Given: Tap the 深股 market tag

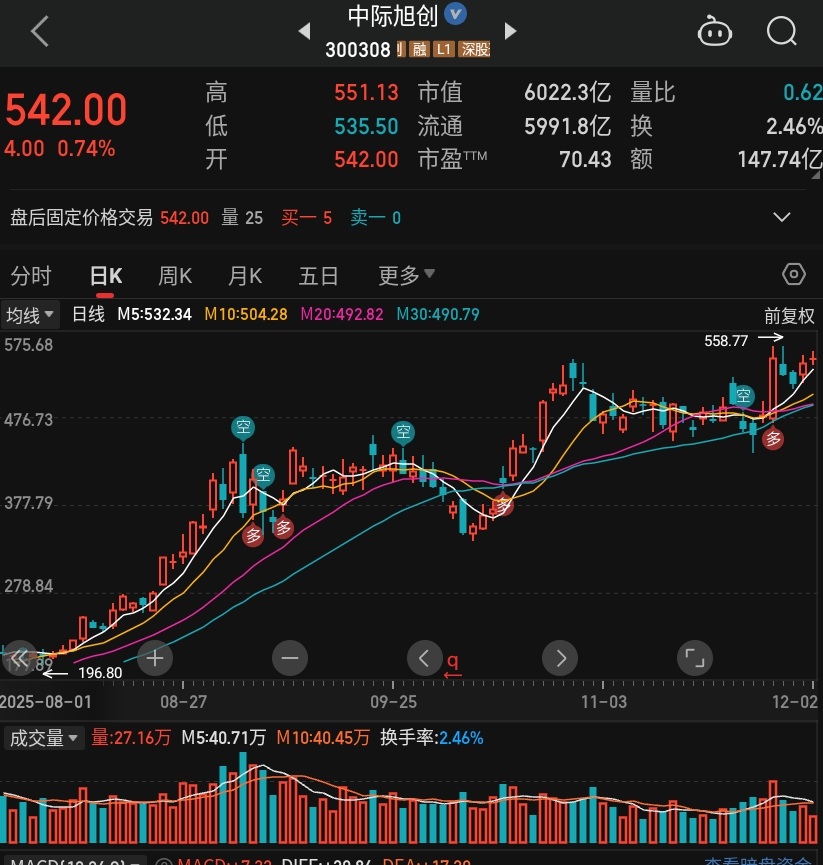Looking at the screenshot, I should click(x=475, y=50).
